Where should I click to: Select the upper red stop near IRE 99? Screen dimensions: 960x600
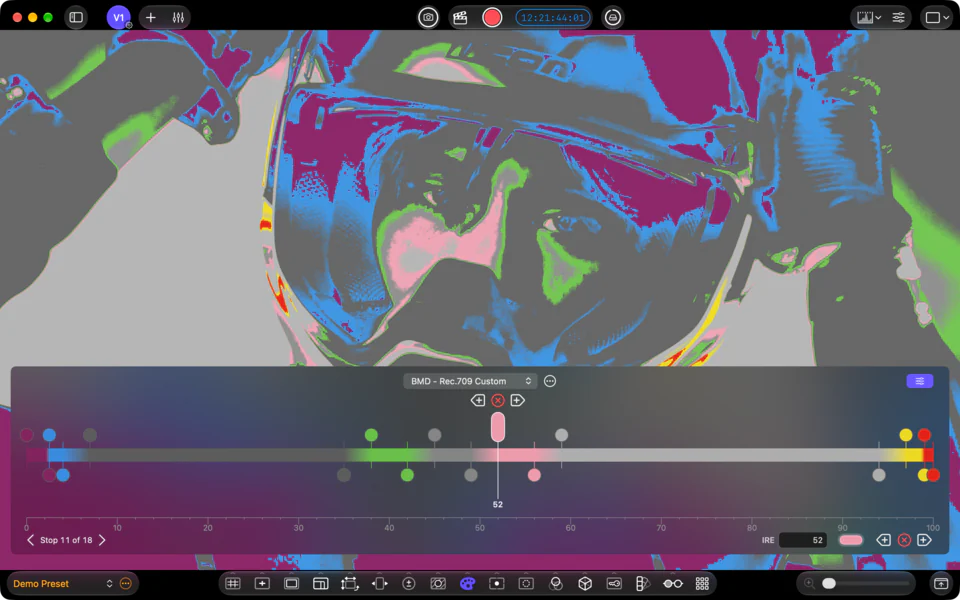click(924, 435)
